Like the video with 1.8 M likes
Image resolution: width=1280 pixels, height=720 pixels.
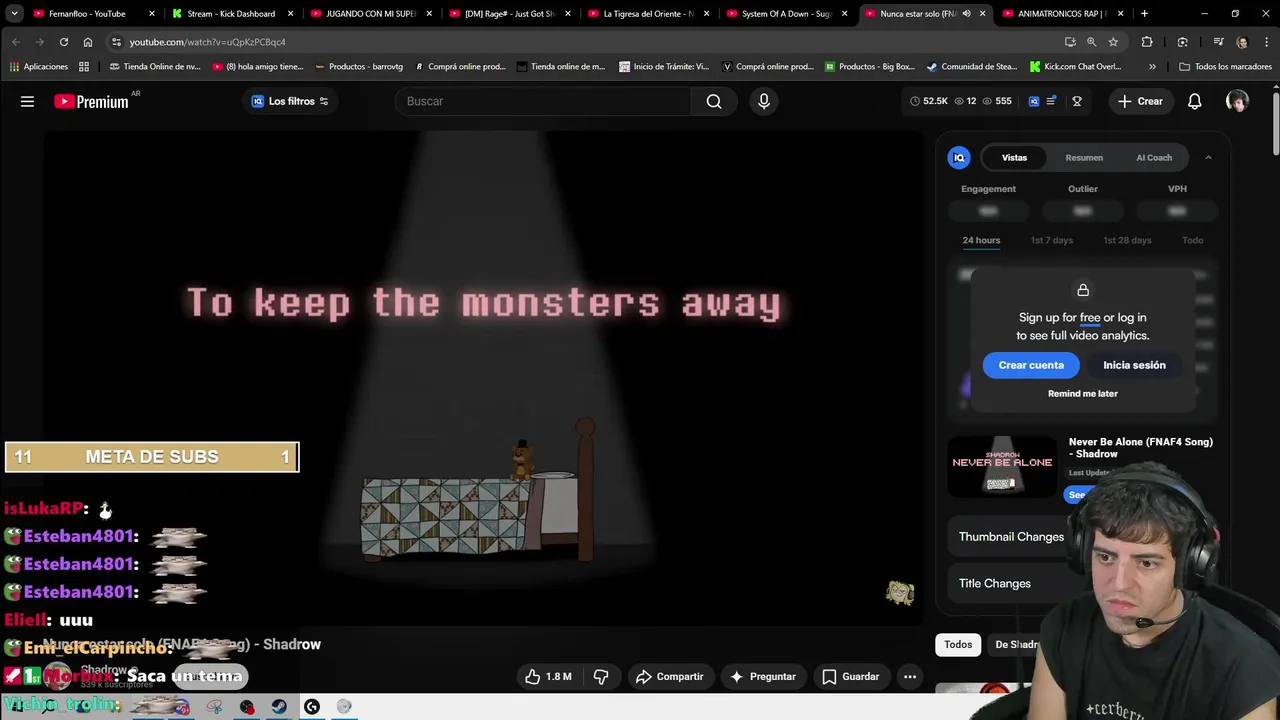pos(548,677)
